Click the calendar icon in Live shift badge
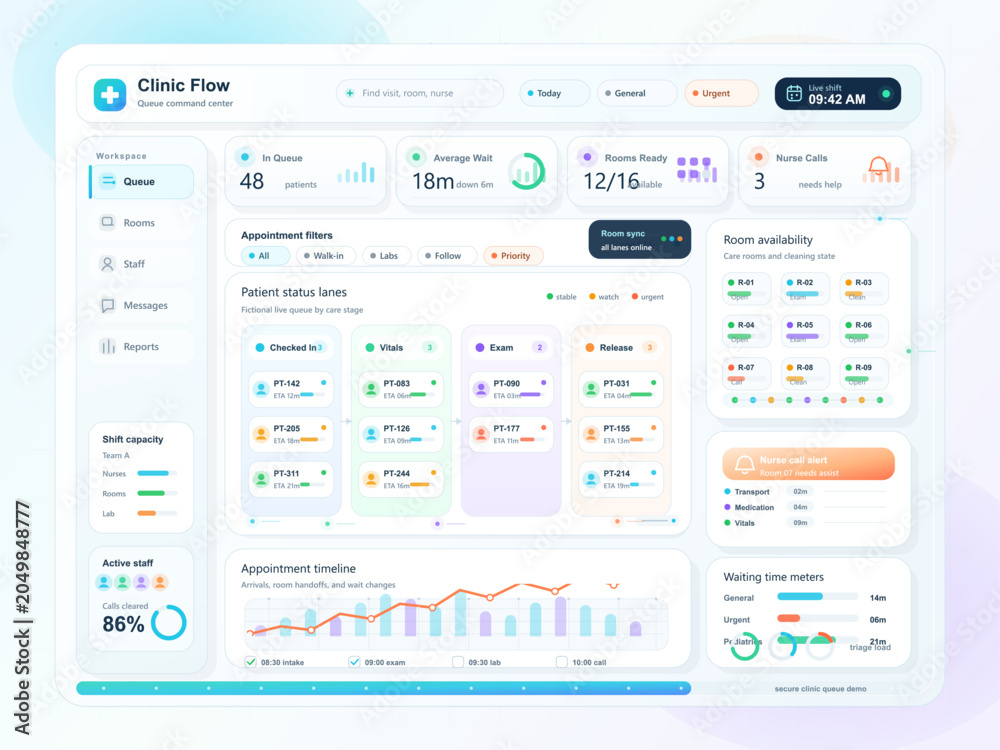The width and height of the screenshot is (1000, 750). [x=794, y=94]
